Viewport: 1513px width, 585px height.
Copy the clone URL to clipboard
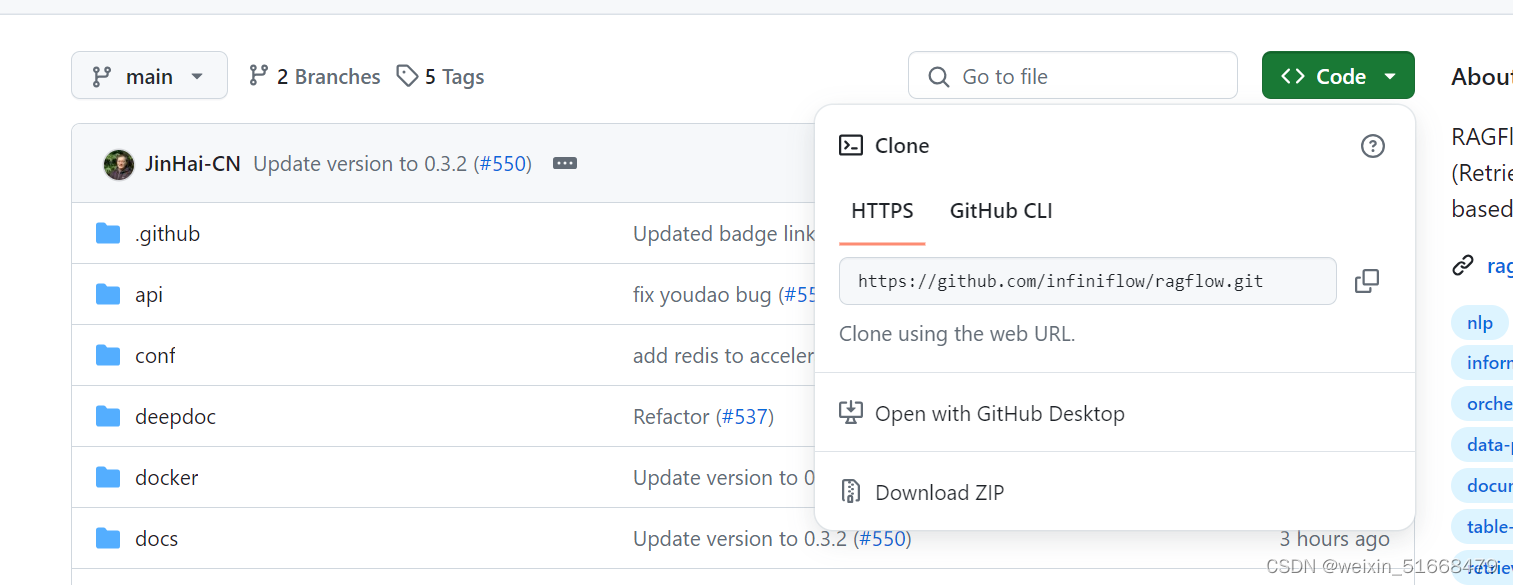tap(1367, 281)
